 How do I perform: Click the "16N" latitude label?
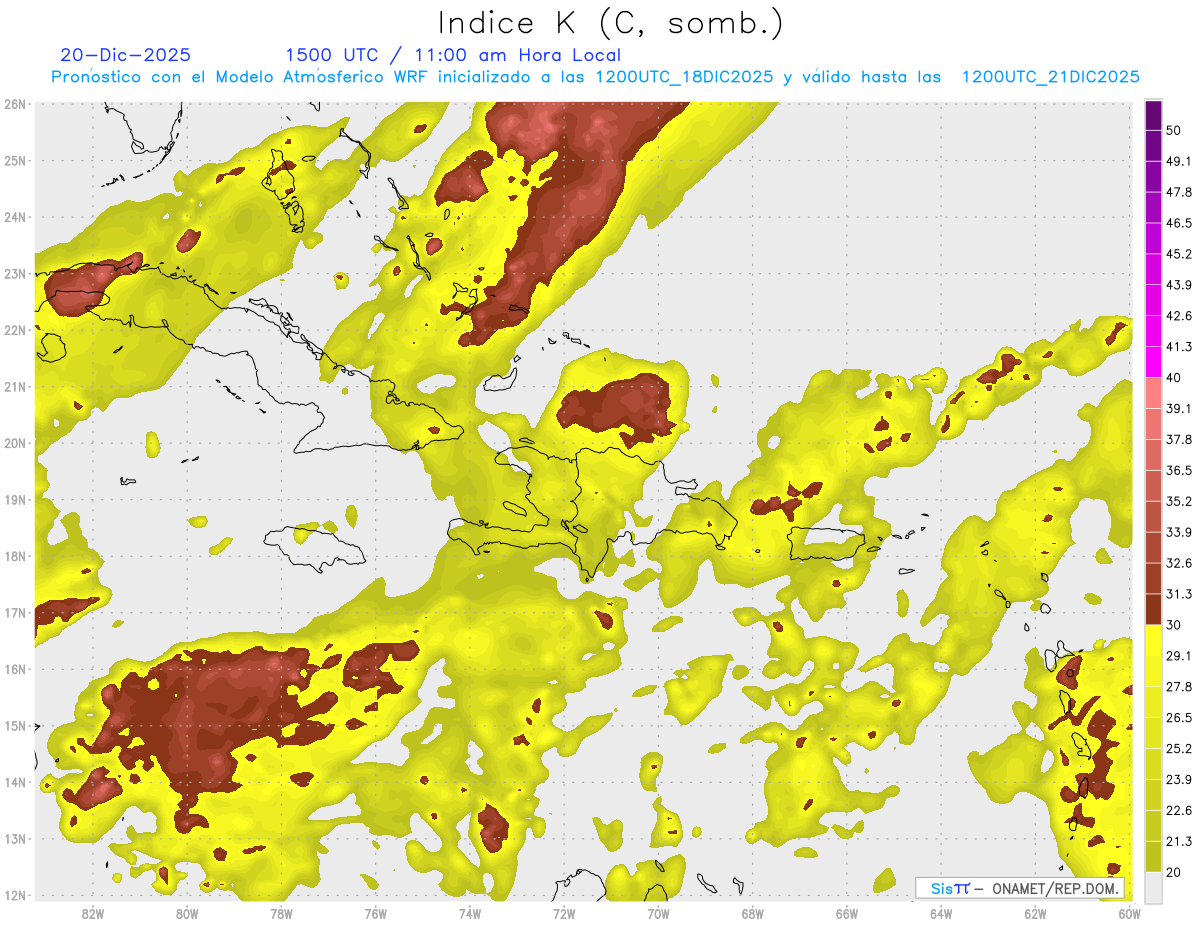click(x=16, y=669)
